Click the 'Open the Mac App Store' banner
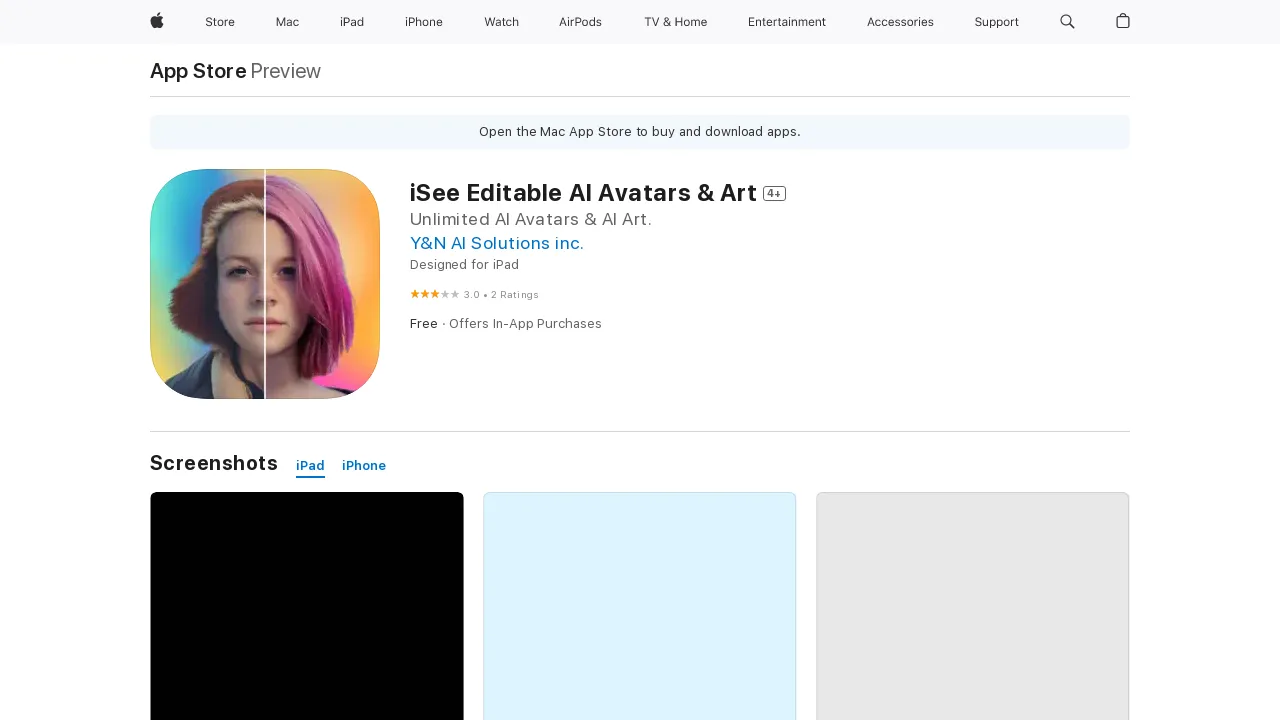The image size is (1280, 720). 640,132
